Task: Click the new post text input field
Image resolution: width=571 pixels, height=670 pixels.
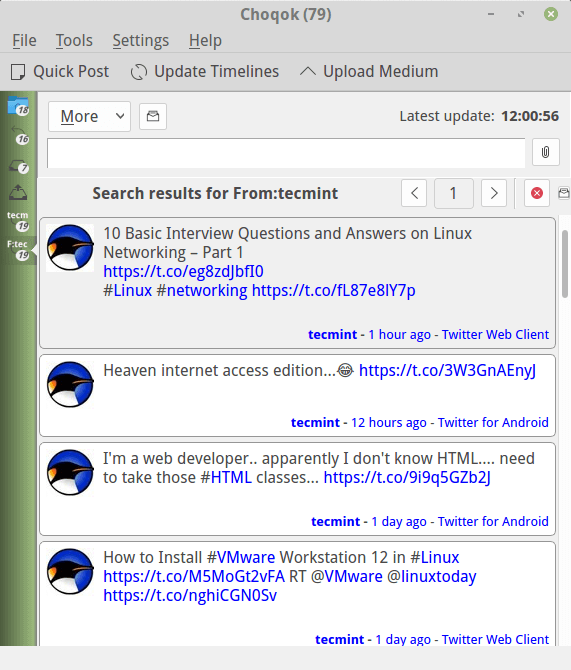Action: coord(286,153)
